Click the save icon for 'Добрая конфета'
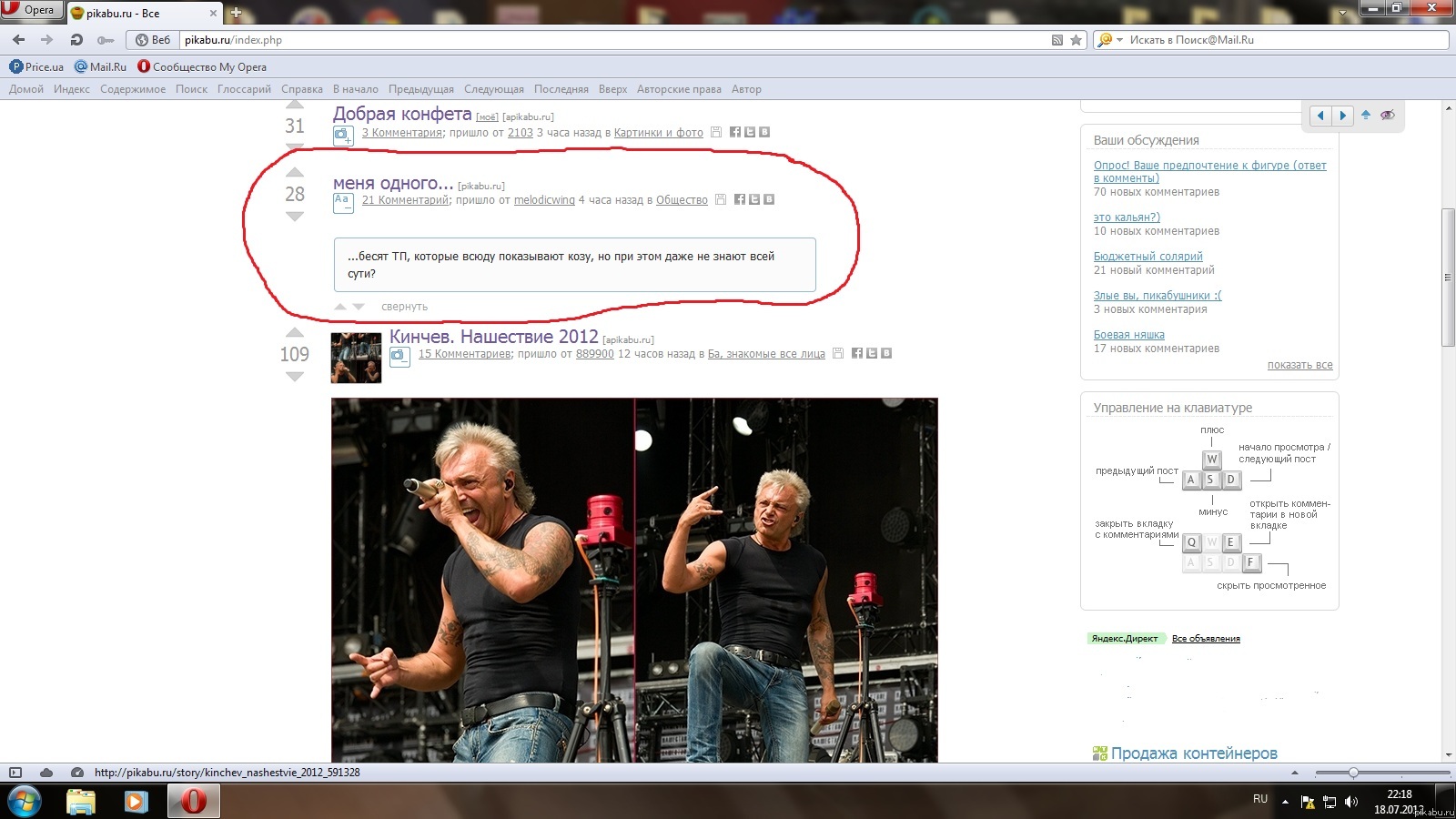Image resolution: width=1456 pixels, height=819 pixels. click(716, 132)
